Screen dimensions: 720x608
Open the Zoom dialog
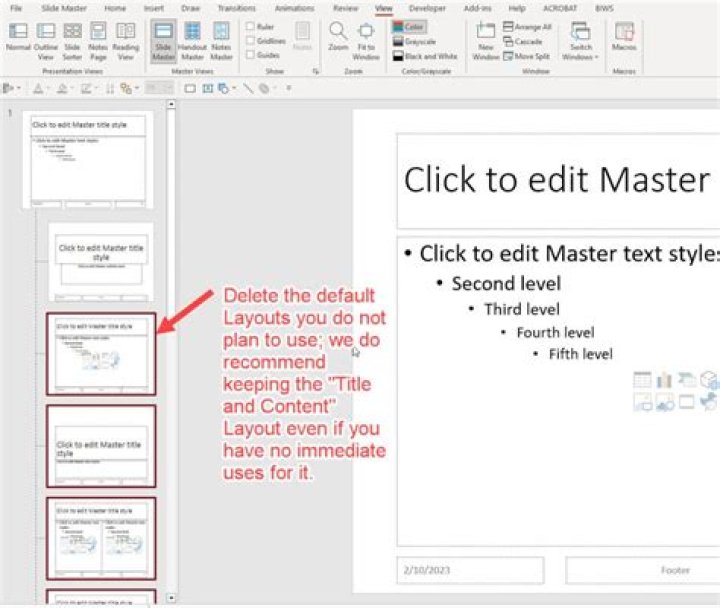[338, 37]
